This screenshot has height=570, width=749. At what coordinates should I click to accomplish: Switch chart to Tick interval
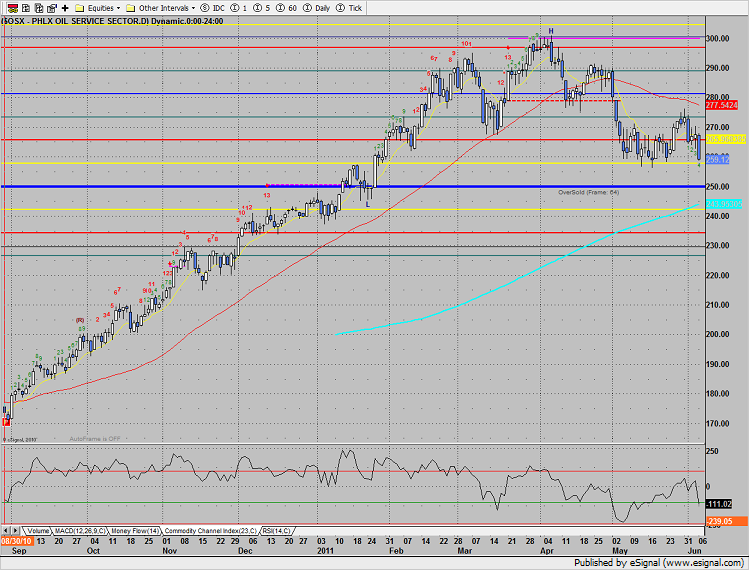349,8
